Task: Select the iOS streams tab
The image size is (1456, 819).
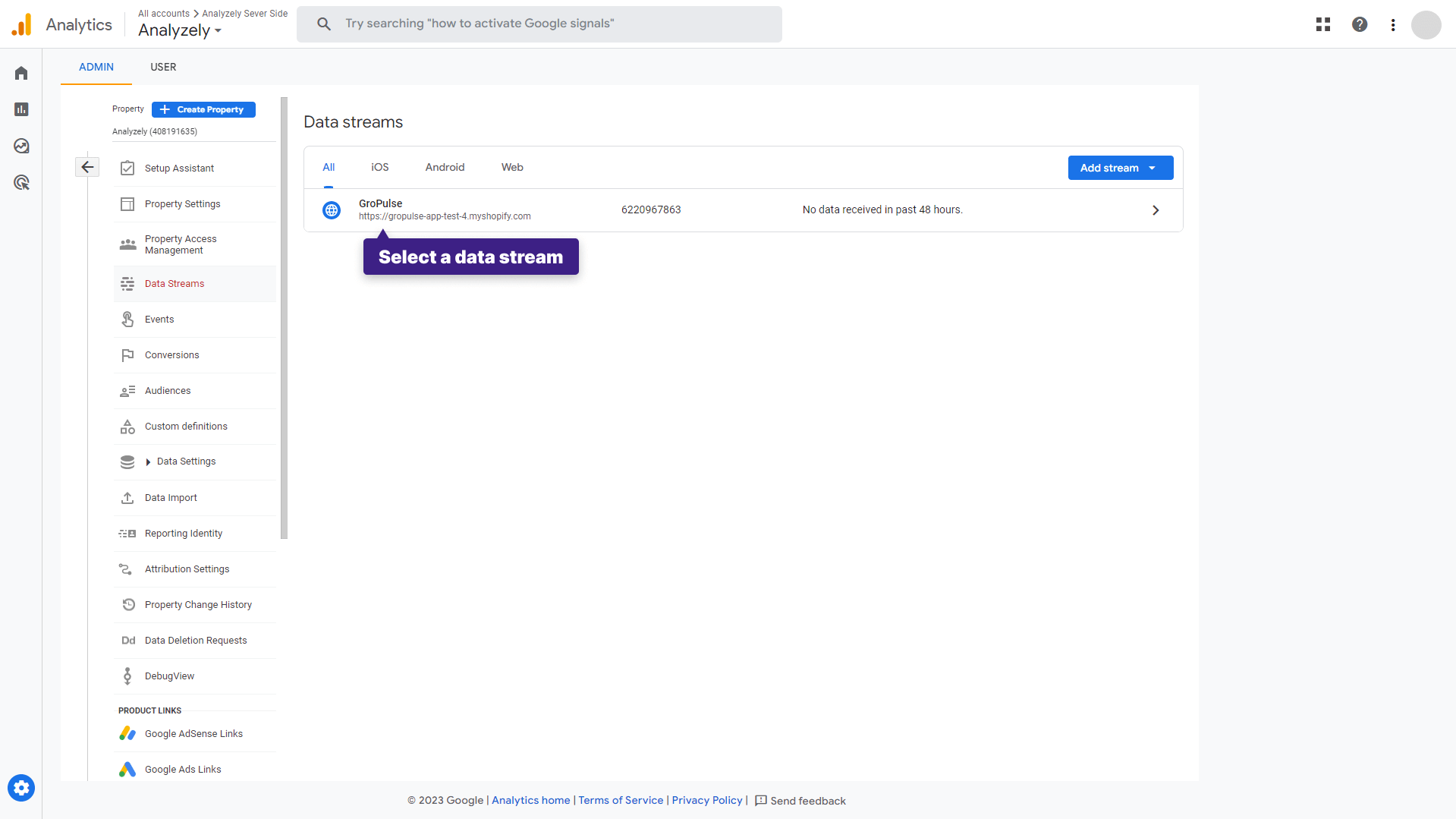Action: coord(380,167)
